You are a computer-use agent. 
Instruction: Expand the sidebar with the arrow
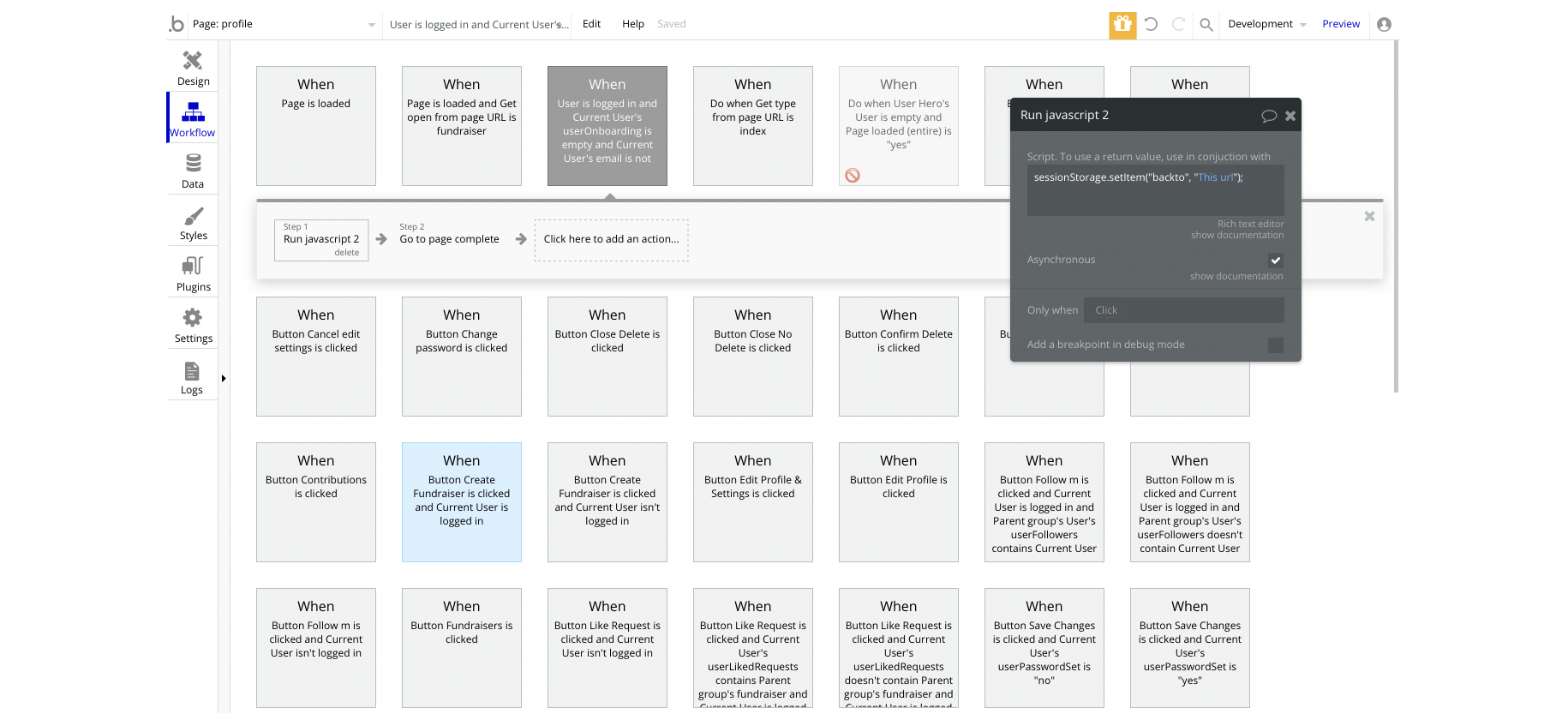224,378
